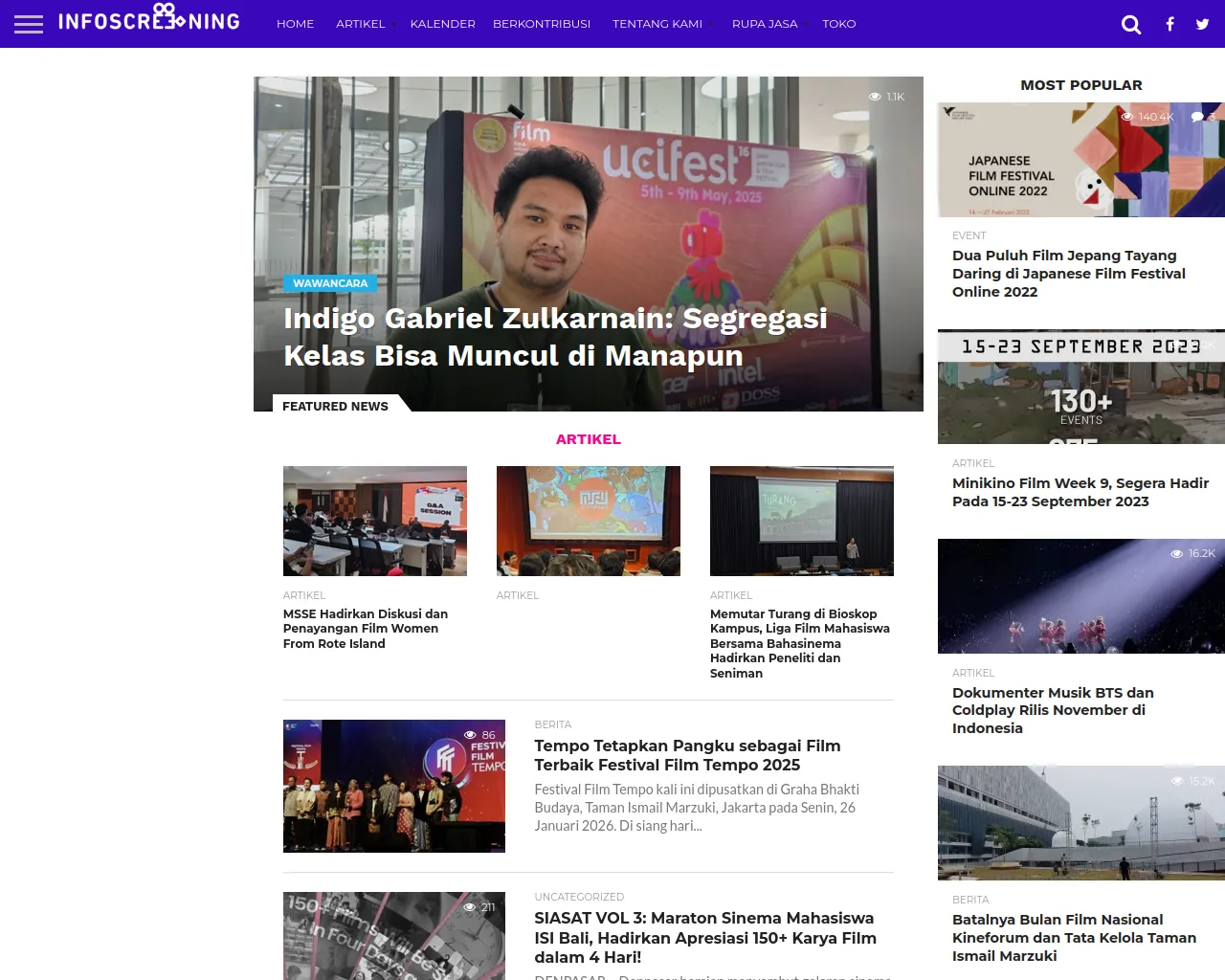Click Artikel label above Minikino article
This screenshot has height=980, width=1225.
click(973, 463)
